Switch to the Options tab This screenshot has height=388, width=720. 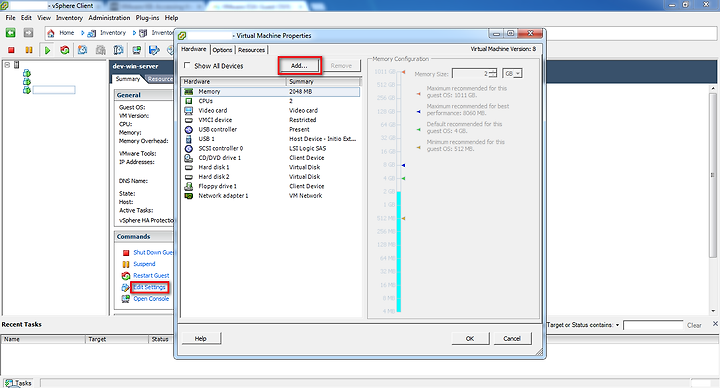point(222,50)
